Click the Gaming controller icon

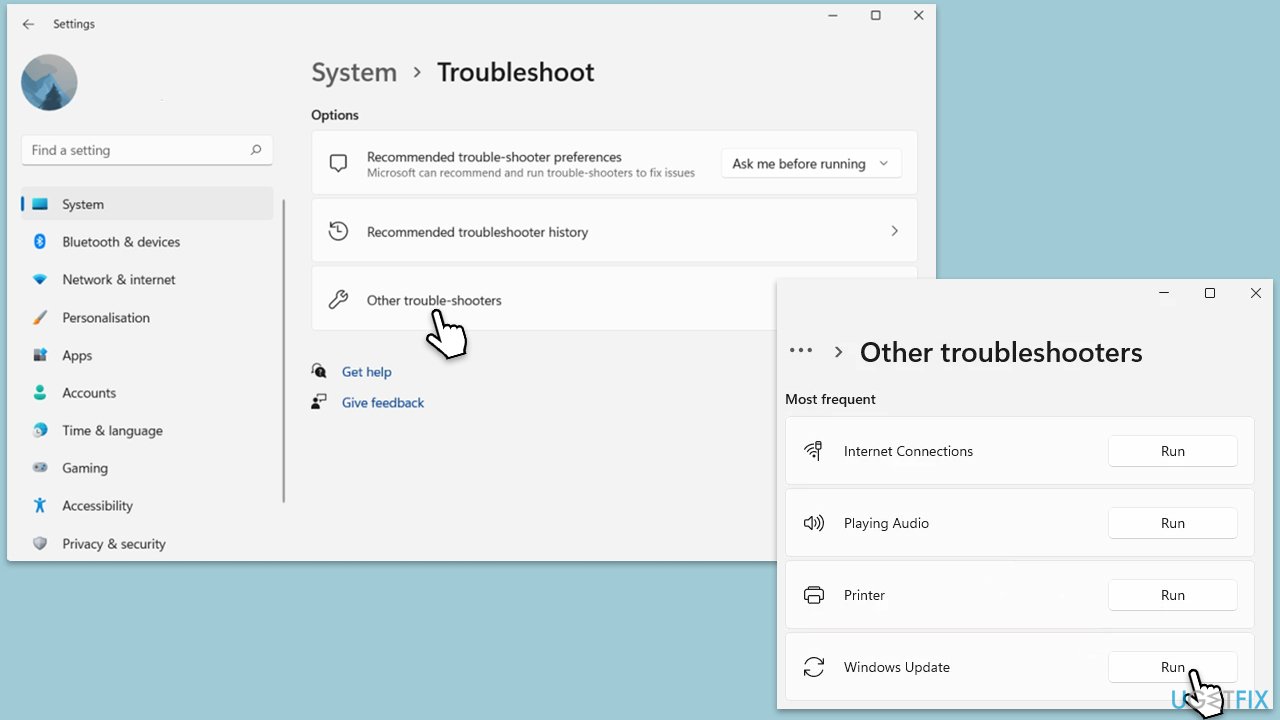pos(40,468)
